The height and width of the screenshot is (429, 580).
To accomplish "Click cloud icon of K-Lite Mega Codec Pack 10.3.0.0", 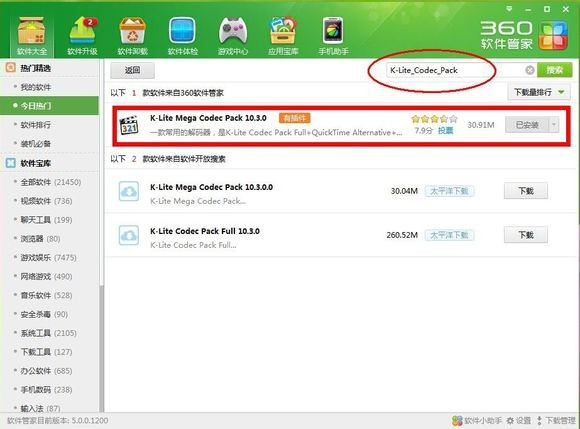I will pyautogui.click(x=129, y=191).
